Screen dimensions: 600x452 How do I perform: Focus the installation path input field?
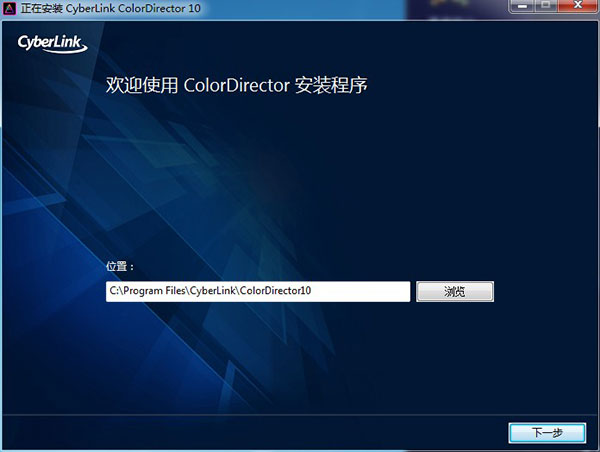[x=258, y=292]
